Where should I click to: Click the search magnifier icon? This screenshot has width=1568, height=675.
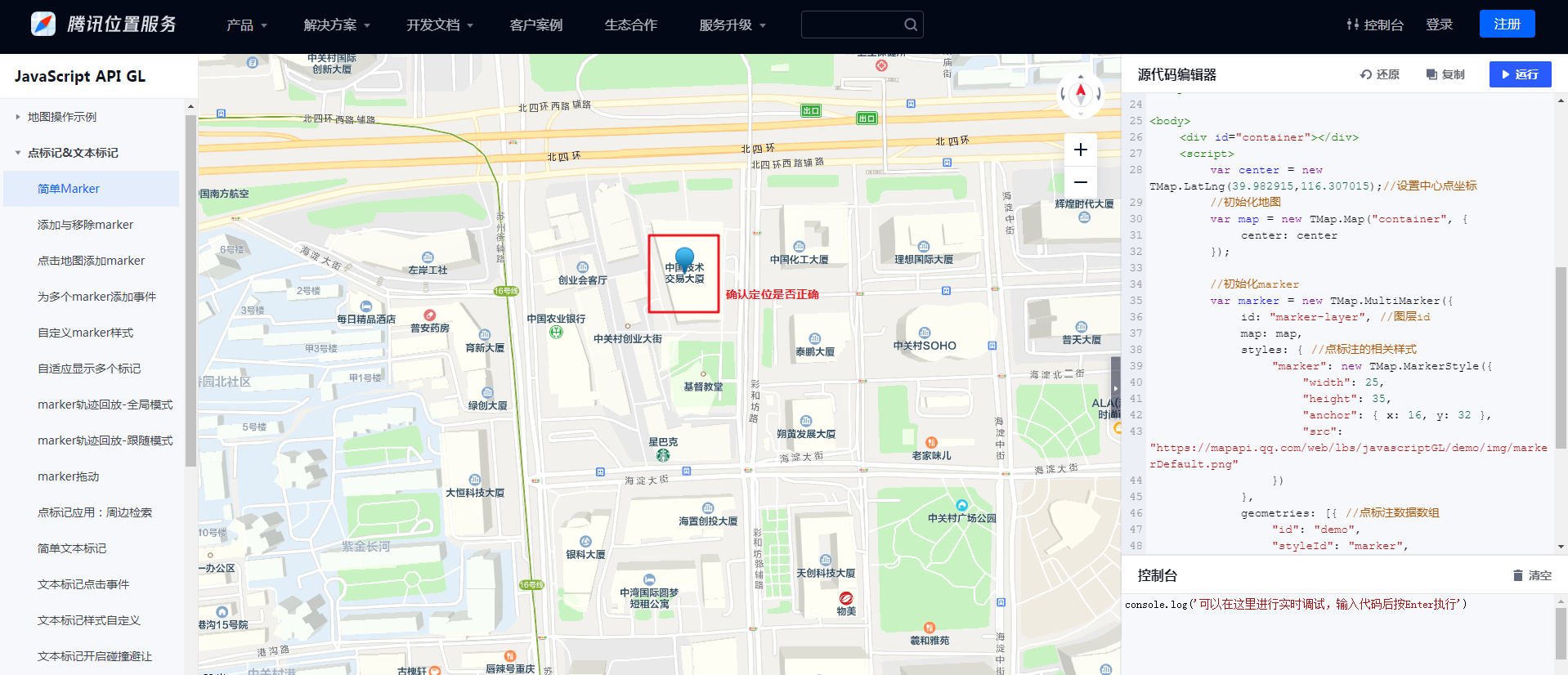(x=911, y=25)
